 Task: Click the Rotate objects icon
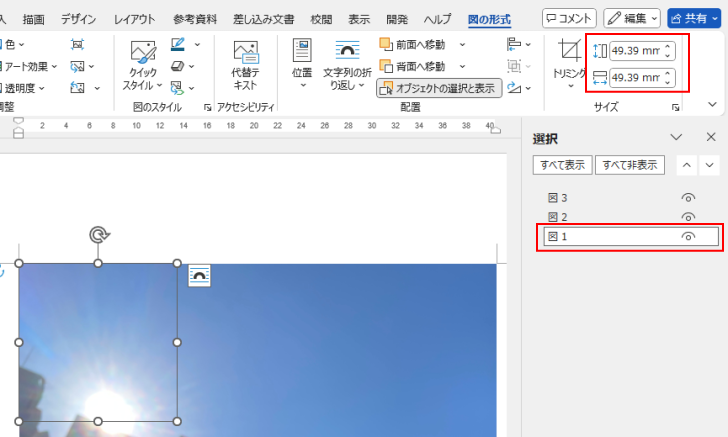click(x=514, y=87)
